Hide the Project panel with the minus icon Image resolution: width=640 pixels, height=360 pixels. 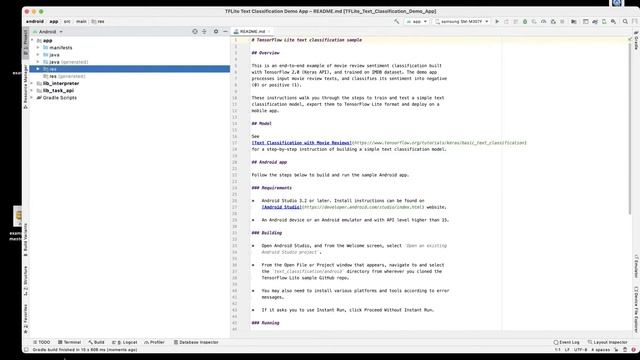pyautogui.click(x=225, y=31)
